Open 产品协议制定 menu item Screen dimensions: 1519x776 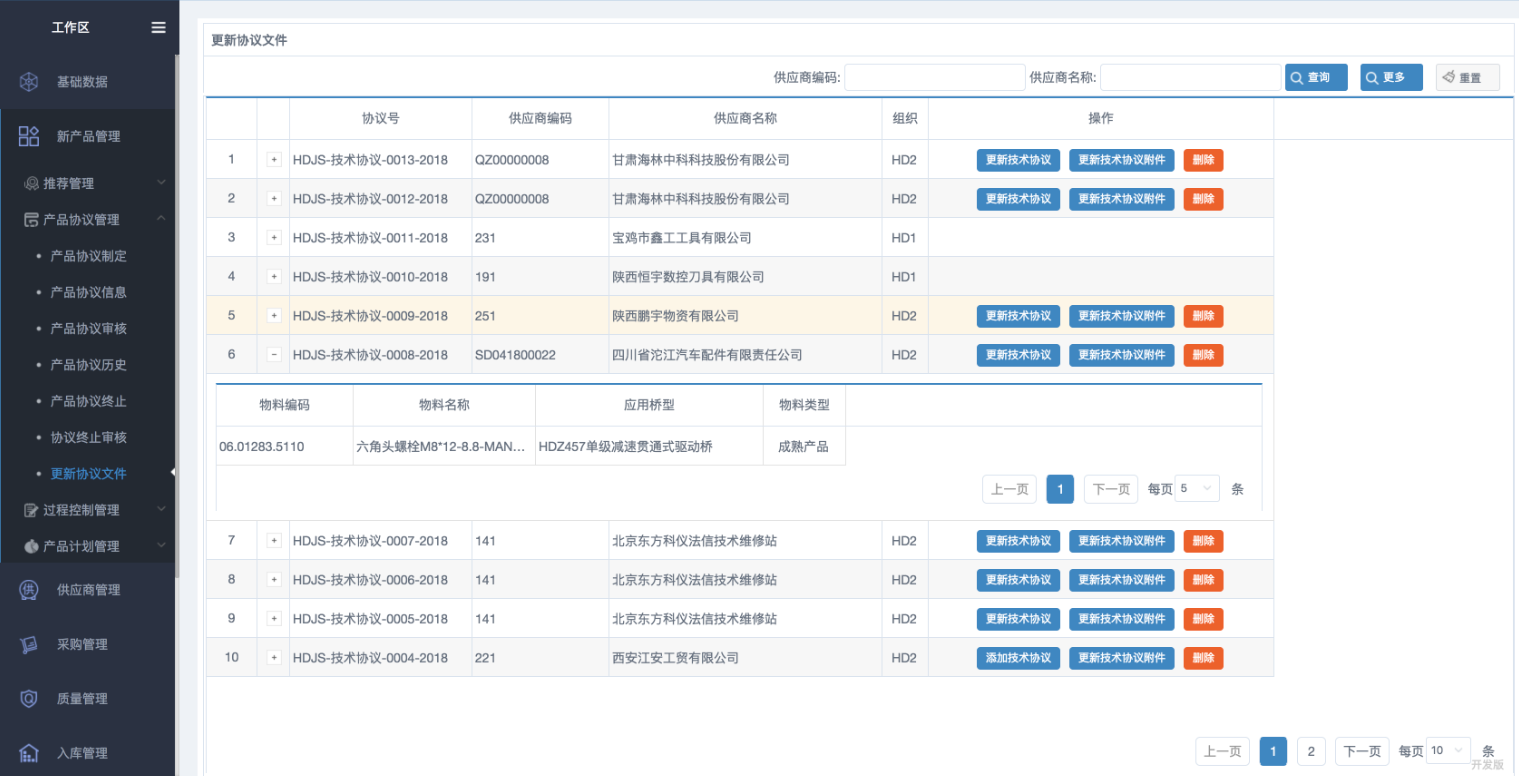coord(88,256)
